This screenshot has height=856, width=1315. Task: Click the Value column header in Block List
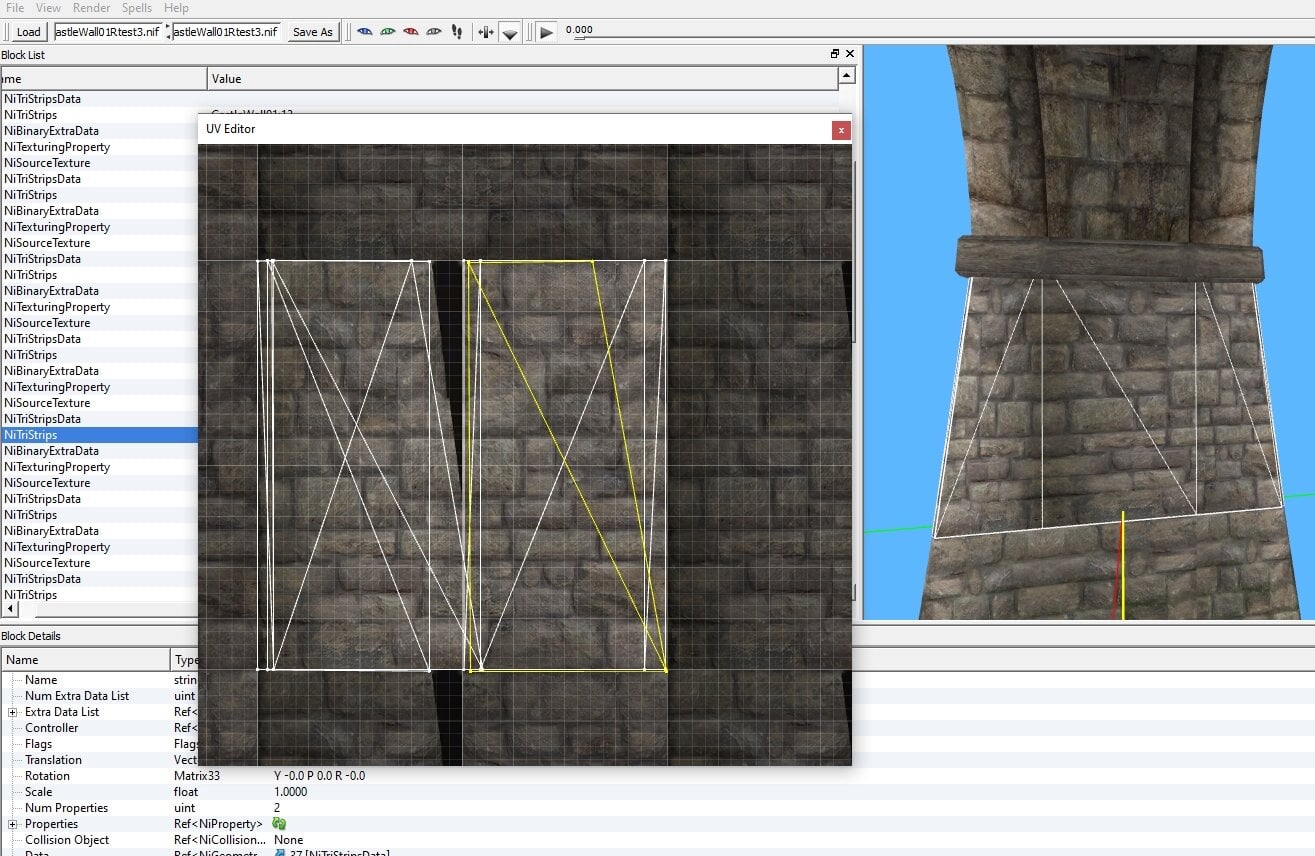[524, 78]
